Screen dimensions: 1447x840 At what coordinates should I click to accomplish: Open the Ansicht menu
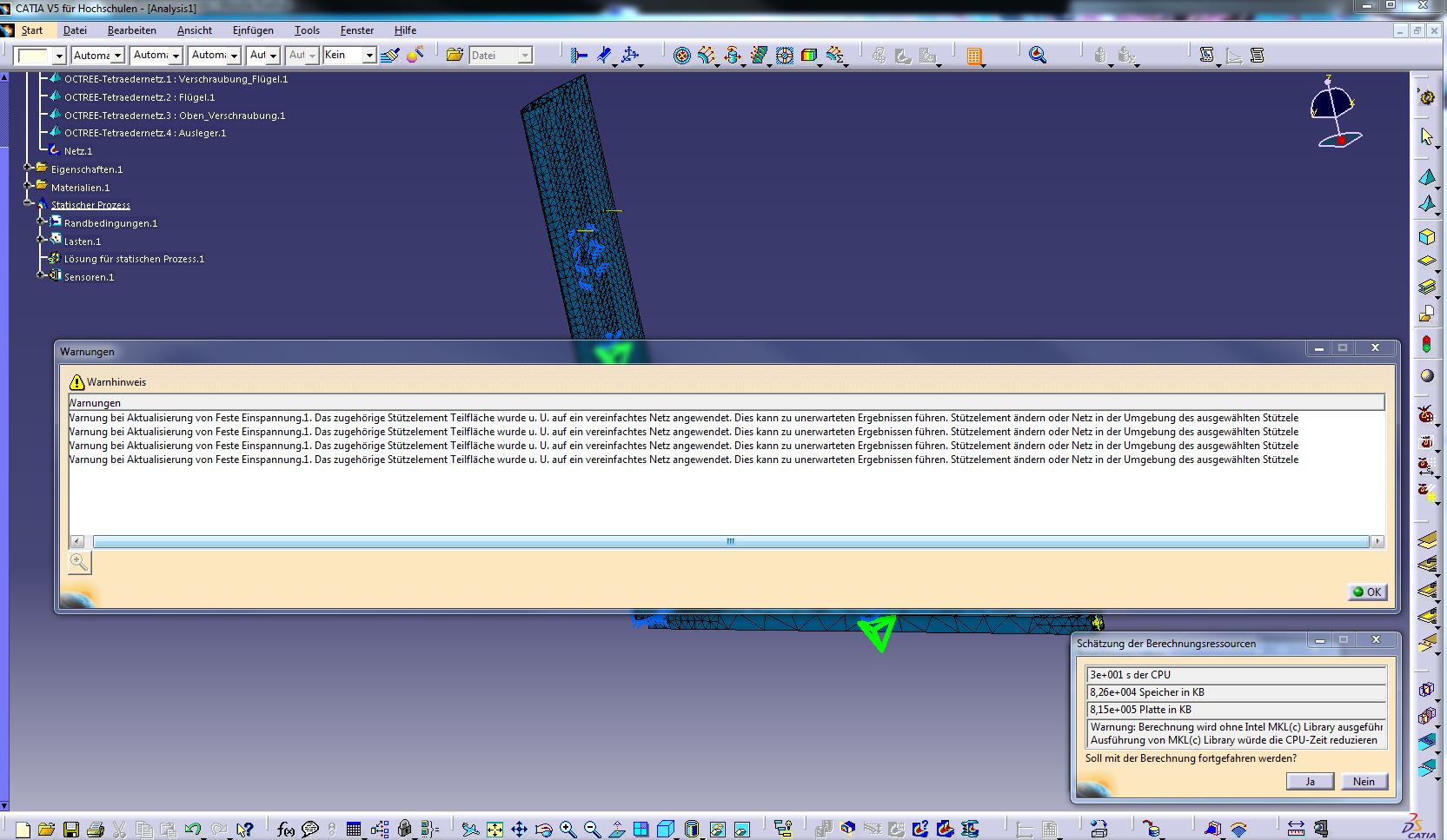(x=195, y=30)
